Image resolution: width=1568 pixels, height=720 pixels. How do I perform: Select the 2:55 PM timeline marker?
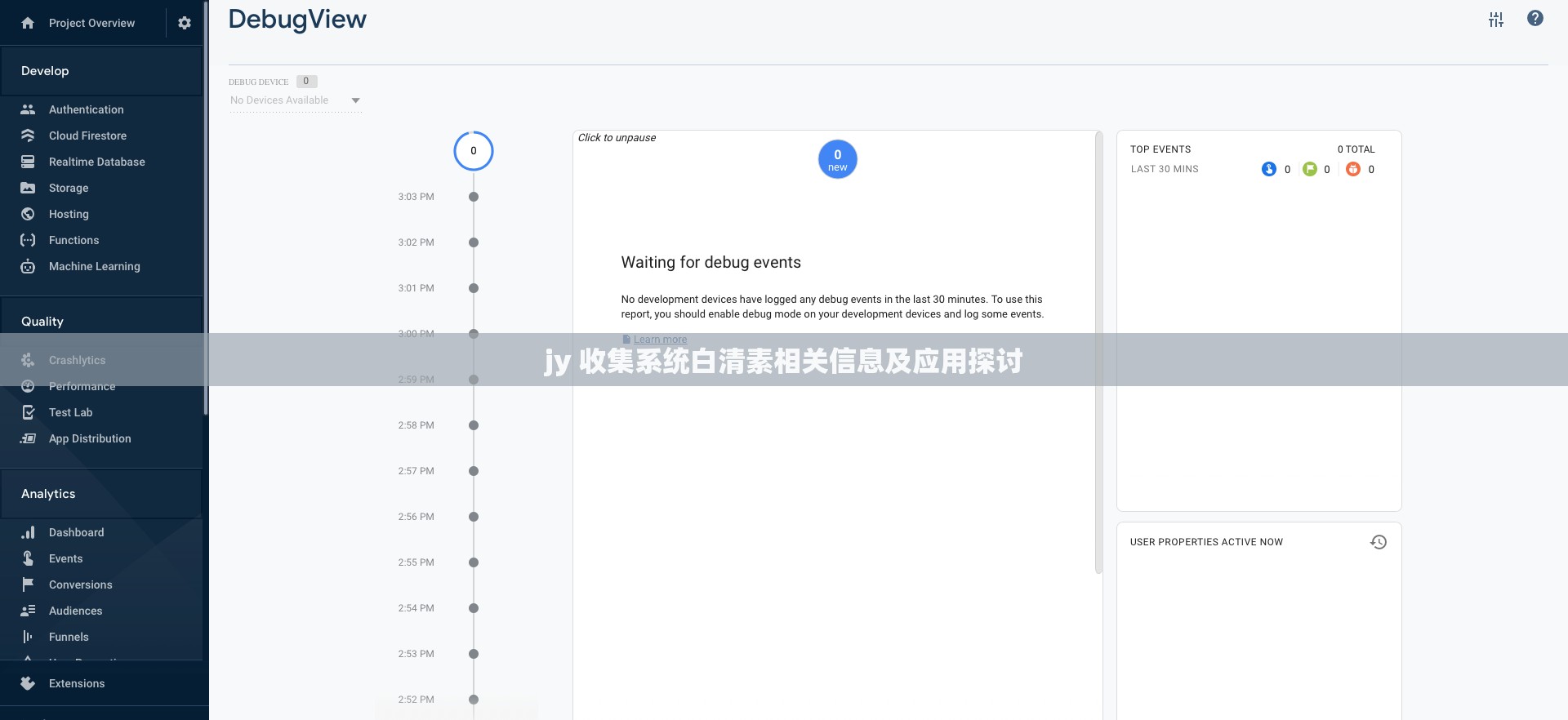pos(474,562)
